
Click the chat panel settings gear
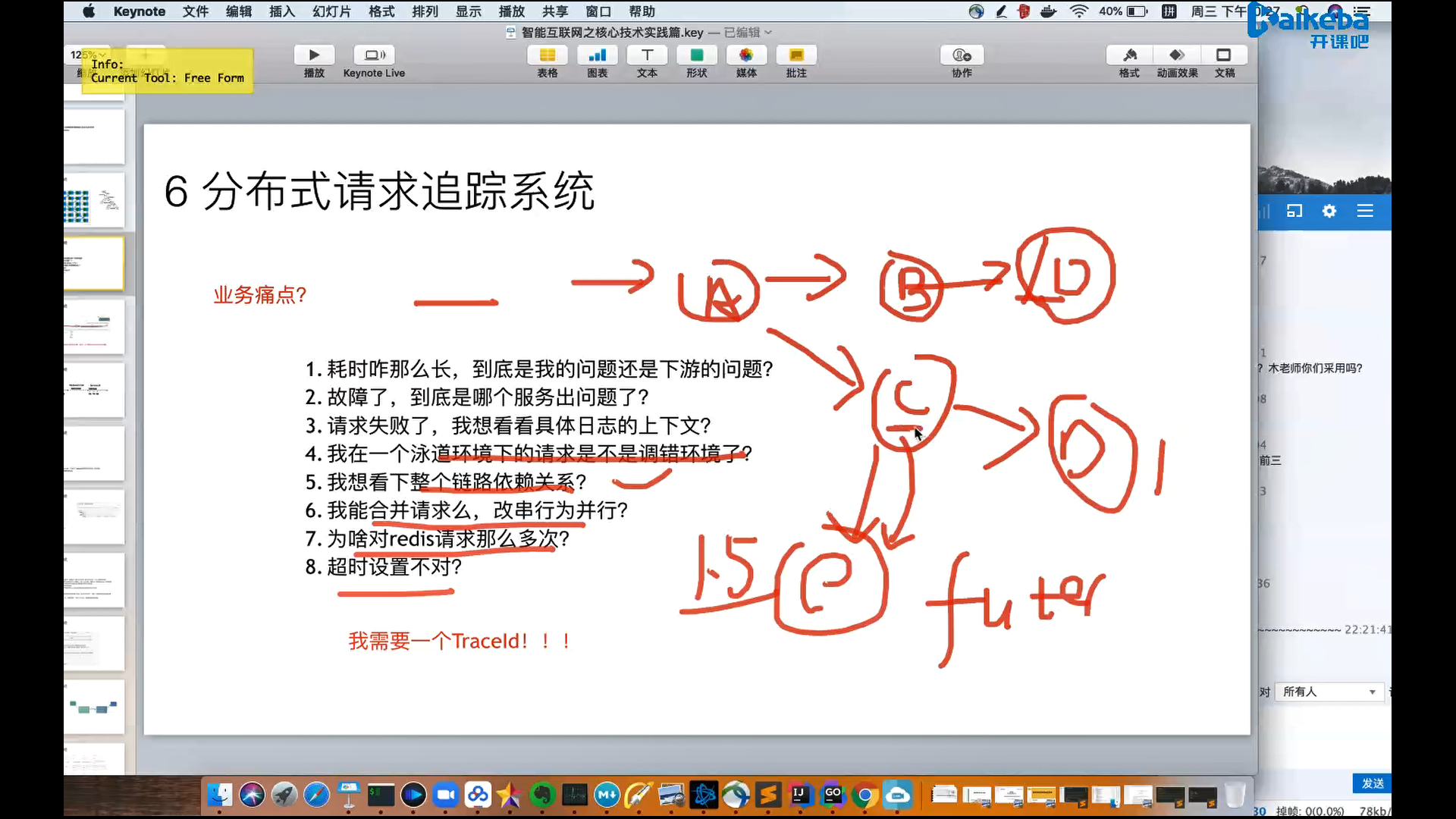(x=1329, y=212)
